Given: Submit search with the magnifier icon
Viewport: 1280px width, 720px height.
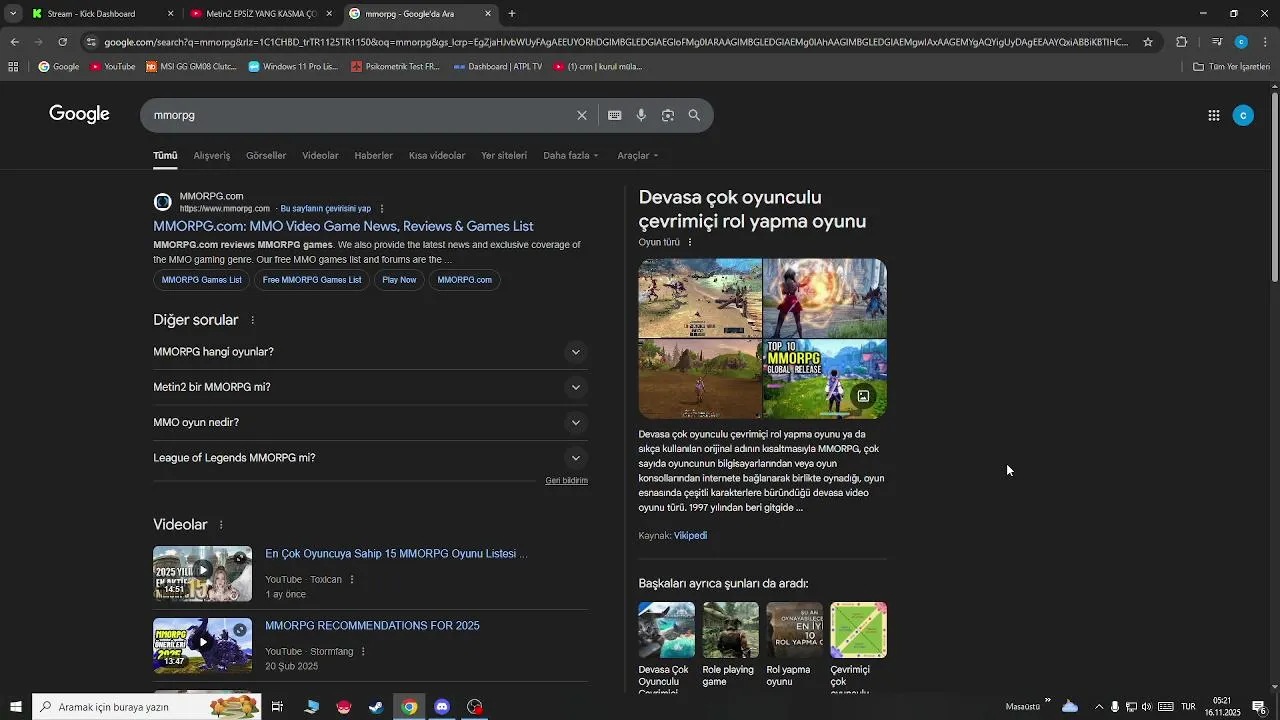Looking at the screenshot, I should (694, 115).
